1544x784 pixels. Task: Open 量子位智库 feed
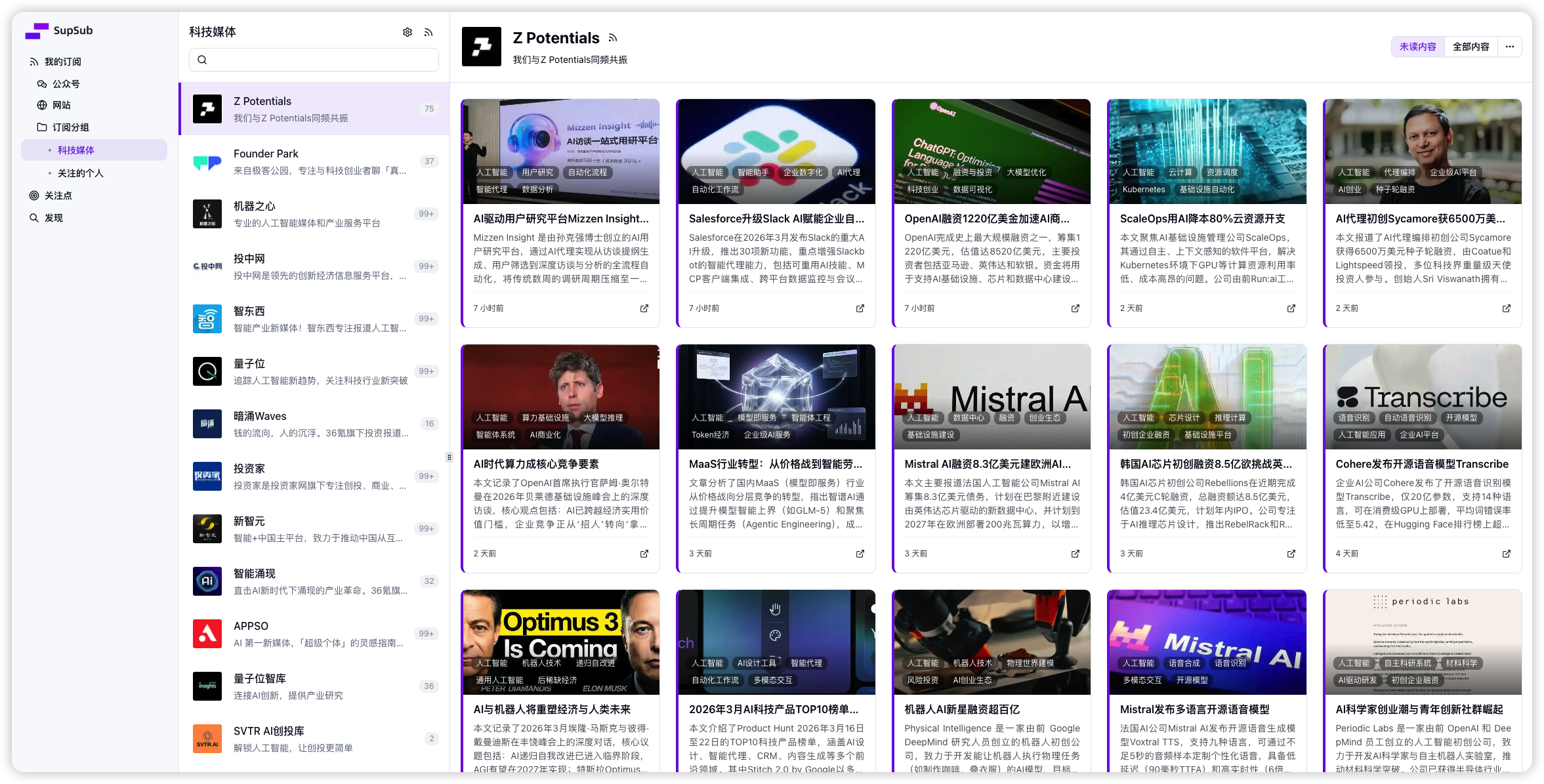click(x=314, y=686)
